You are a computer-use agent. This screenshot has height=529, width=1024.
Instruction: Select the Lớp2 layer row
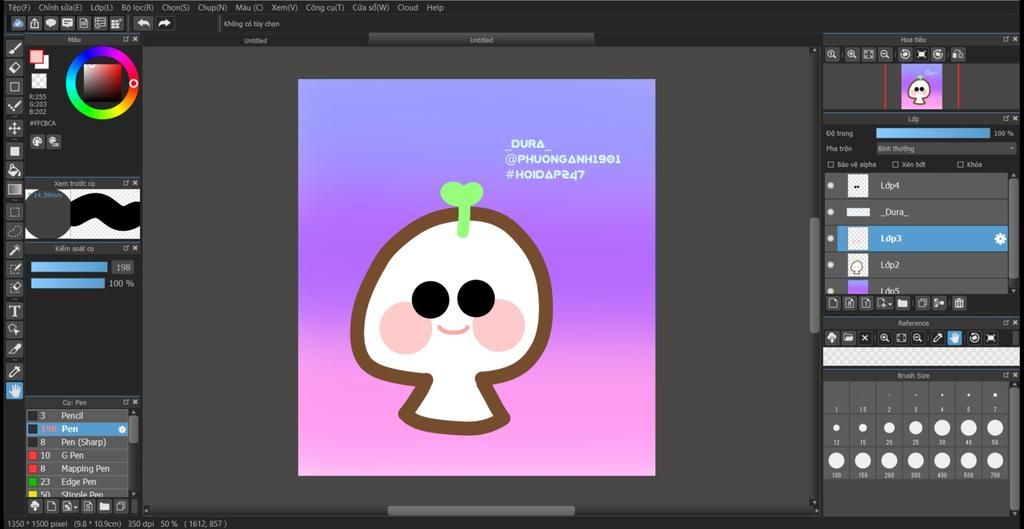click(918, 265)
